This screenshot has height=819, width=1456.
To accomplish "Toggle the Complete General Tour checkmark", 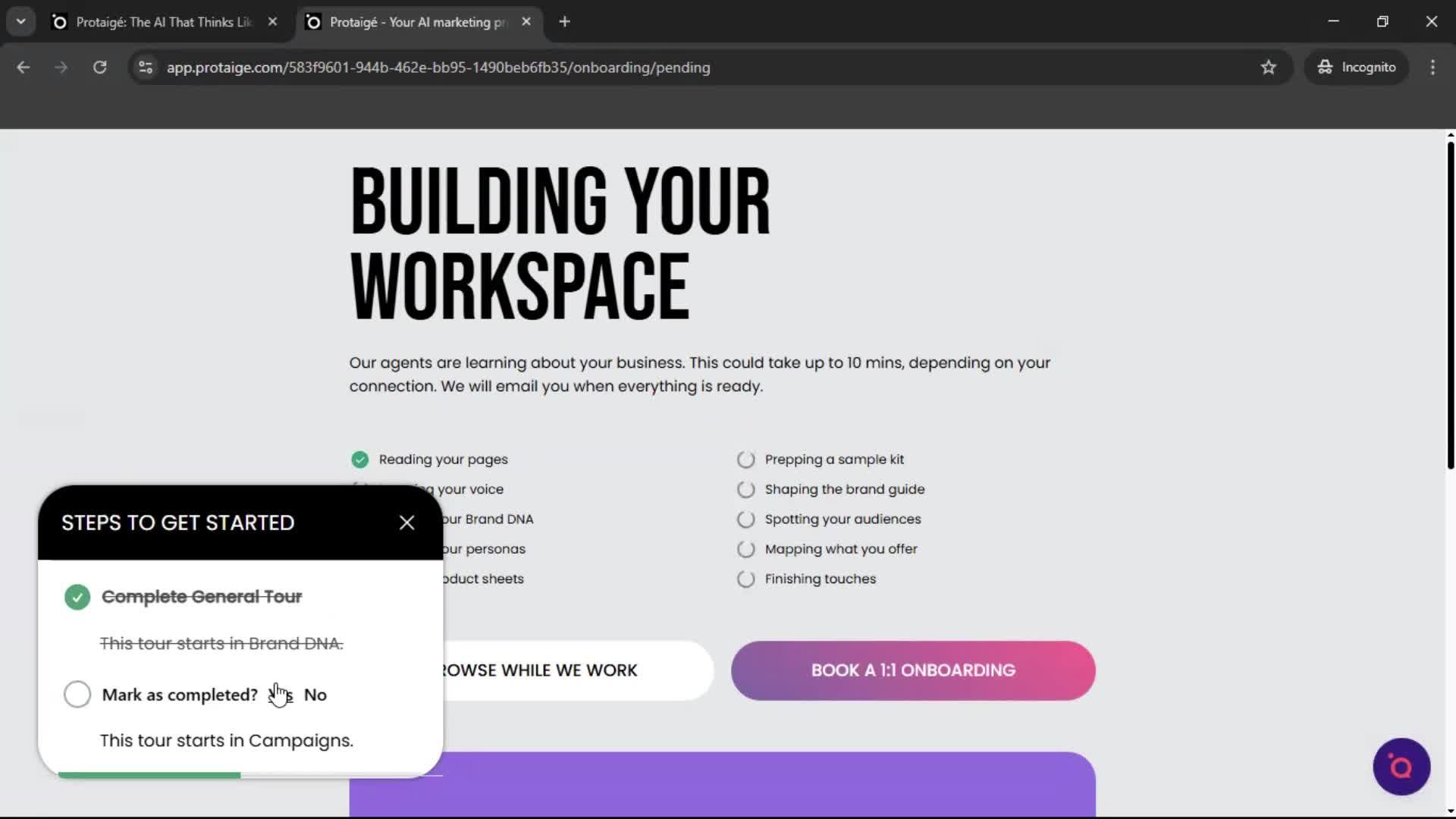I will (x=77, y=597).
